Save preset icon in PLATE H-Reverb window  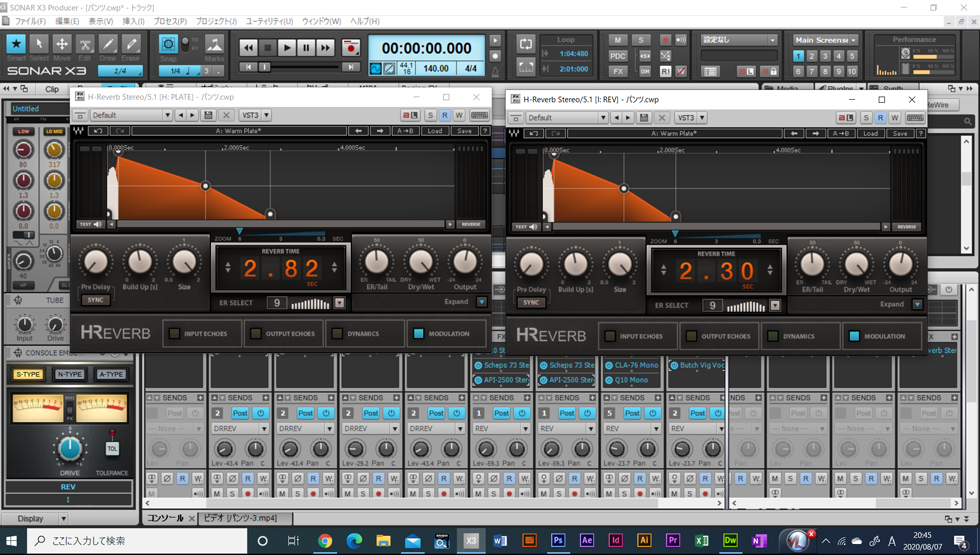(x=209, y=115)
